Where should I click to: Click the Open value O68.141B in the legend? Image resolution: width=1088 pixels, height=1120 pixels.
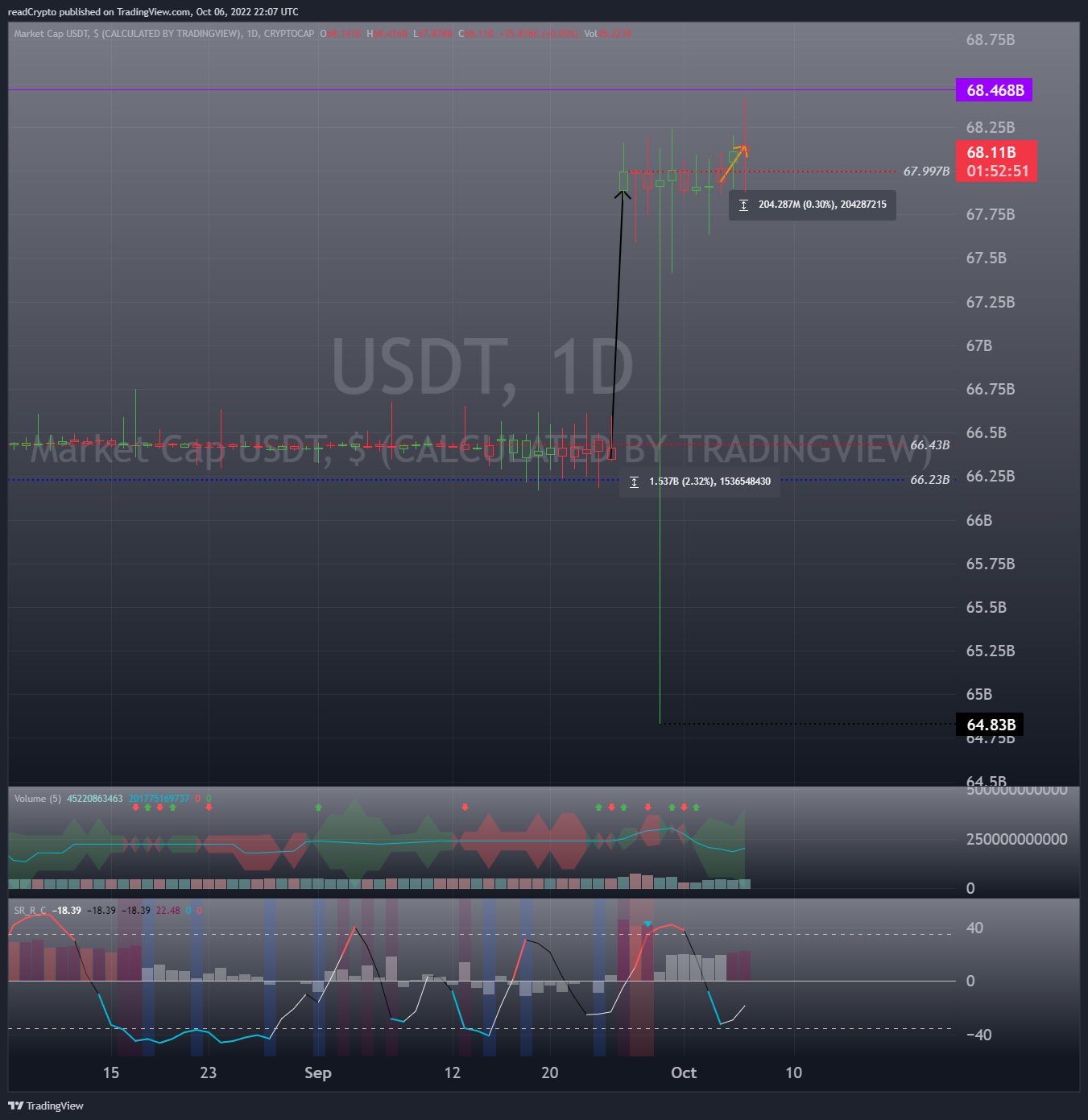(341, 34)
